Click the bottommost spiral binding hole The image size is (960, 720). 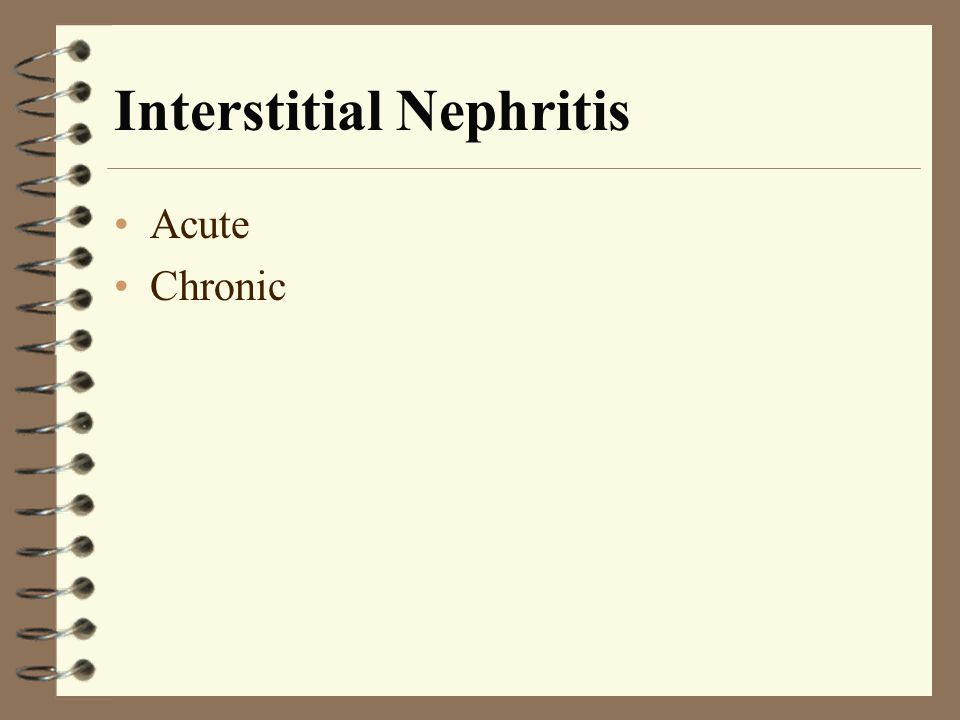coord(84,670)
